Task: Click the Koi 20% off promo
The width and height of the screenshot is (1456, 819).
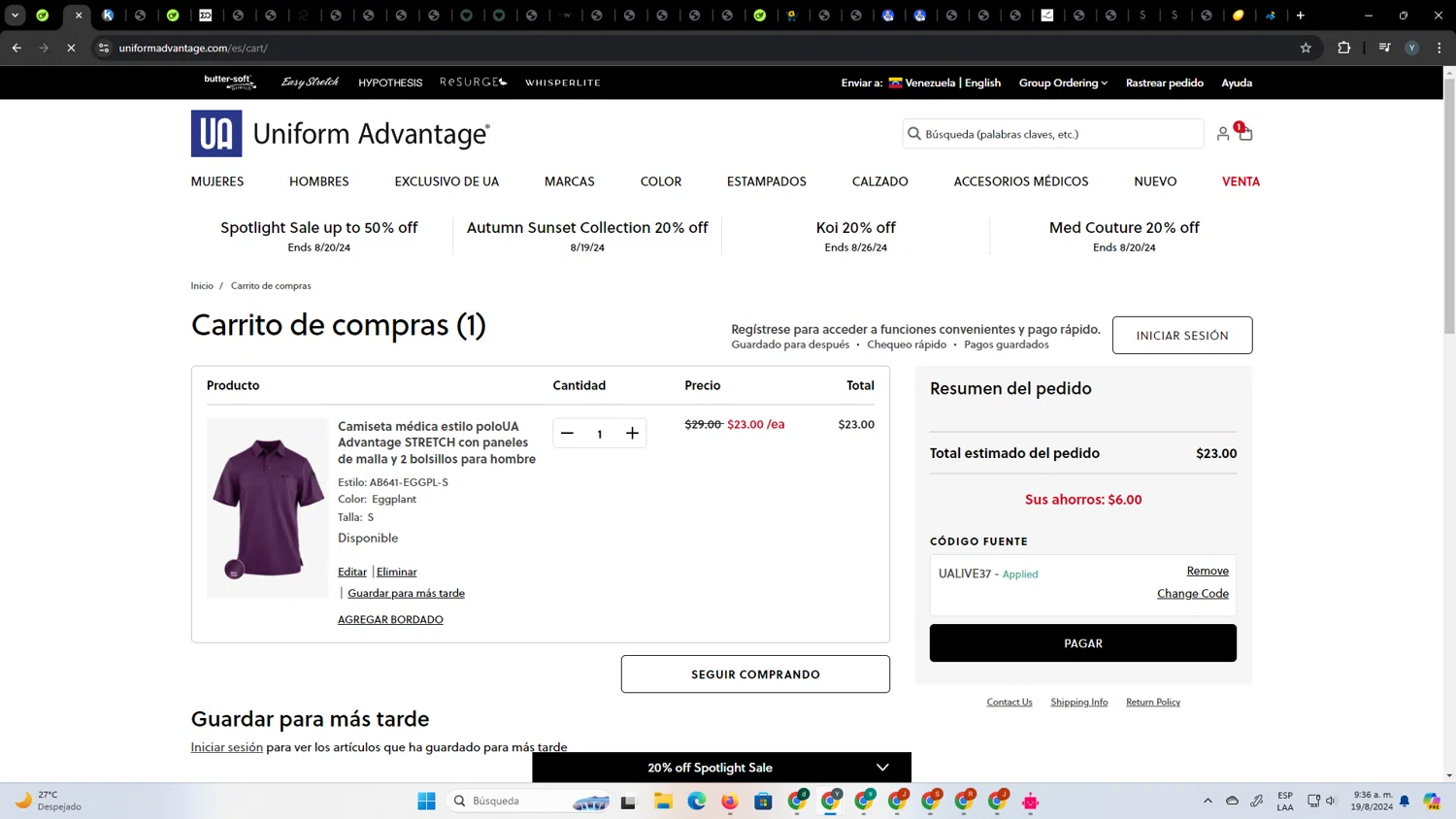Action: 855,236
